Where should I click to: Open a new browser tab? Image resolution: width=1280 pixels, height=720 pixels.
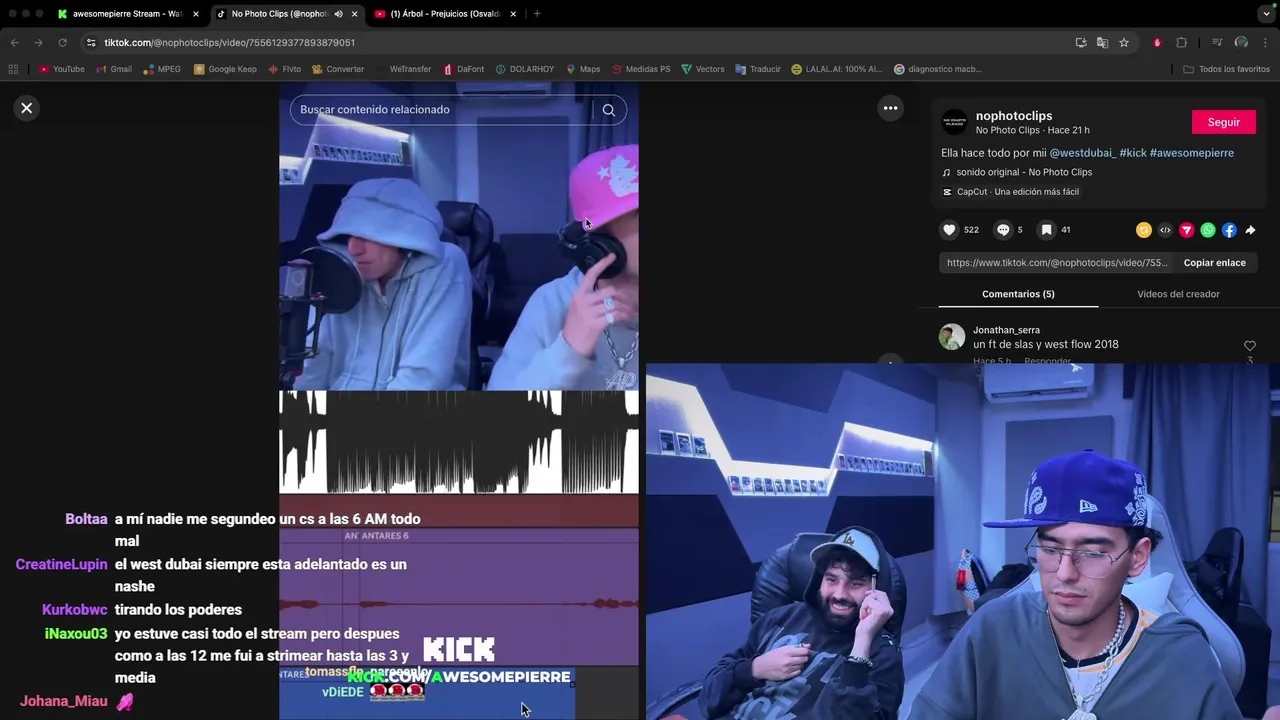(537, 14)
